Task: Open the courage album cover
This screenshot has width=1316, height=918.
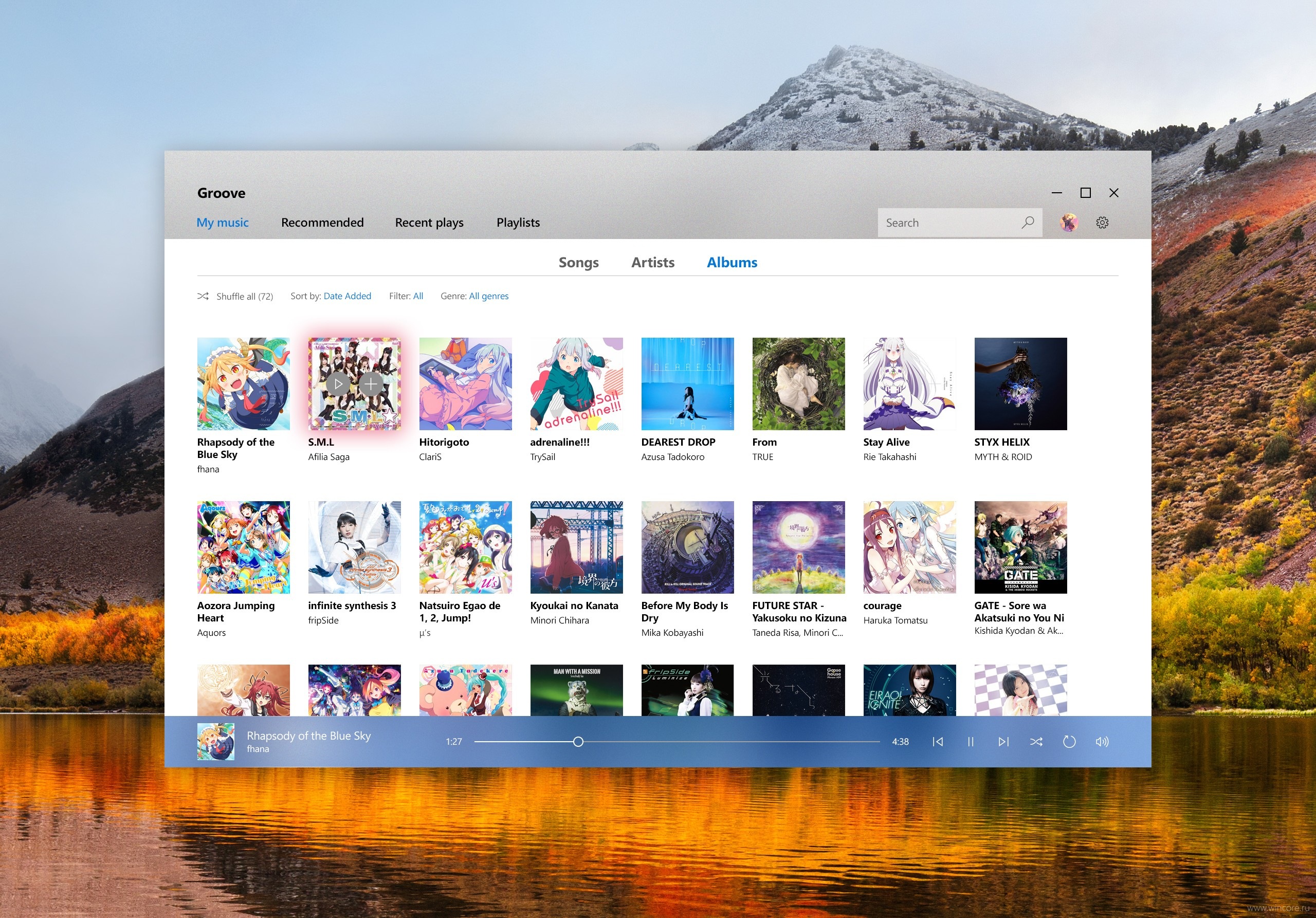Action: [x=909, y=547]
